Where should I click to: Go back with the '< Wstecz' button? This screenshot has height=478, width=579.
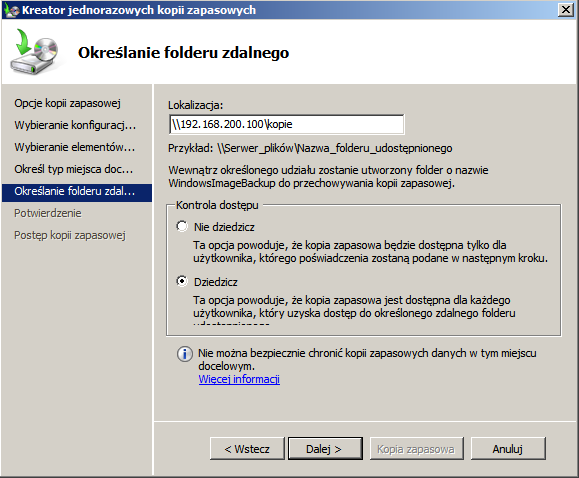coord(247,448)
